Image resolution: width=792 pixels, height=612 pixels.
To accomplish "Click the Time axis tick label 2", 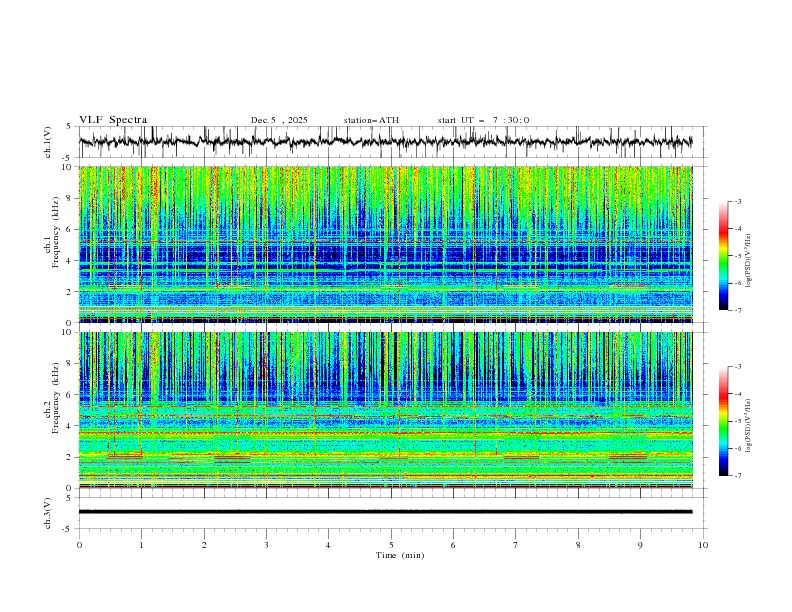I will [x=204, y=545].
